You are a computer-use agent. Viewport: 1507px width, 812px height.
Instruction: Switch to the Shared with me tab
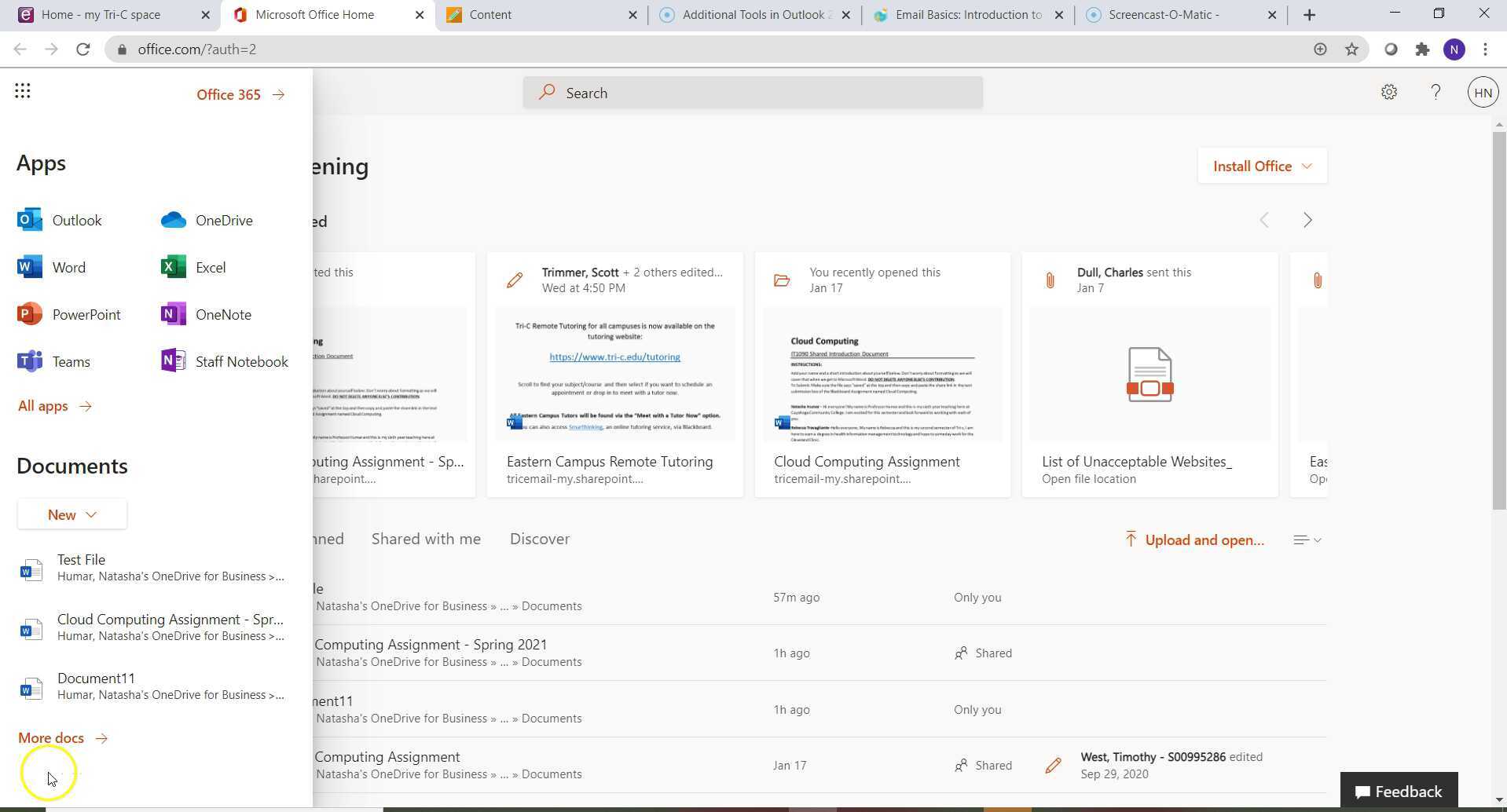pos(425,539)
